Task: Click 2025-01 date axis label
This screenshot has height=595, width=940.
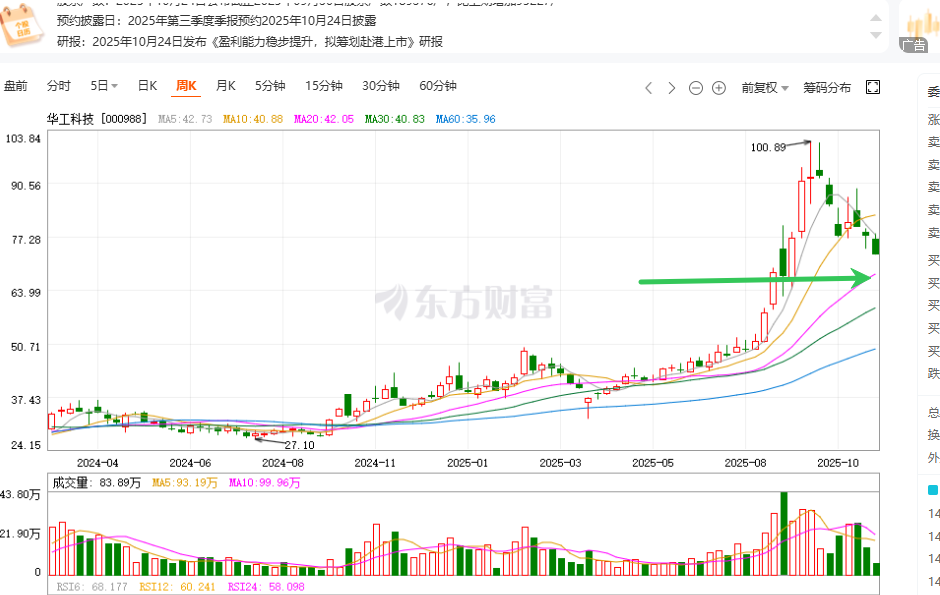Action: (x=468, y=463)
